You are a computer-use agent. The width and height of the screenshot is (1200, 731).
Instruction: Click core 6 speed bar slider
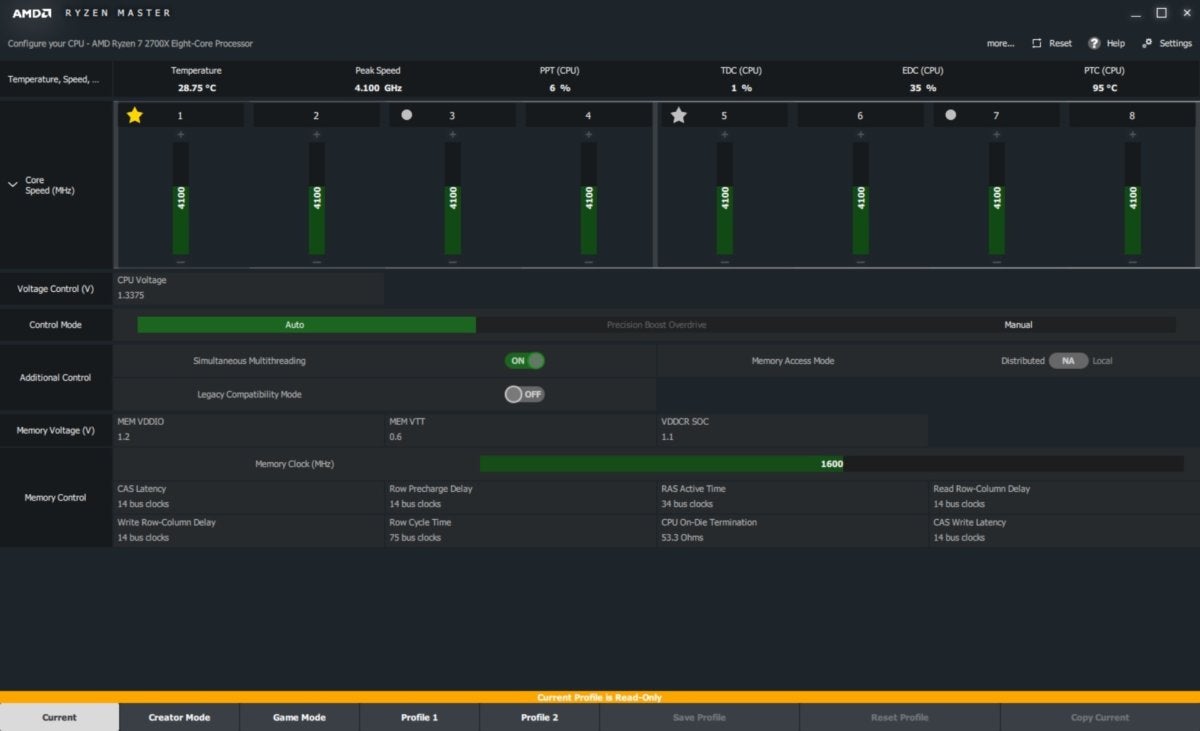tap(861, 198)
